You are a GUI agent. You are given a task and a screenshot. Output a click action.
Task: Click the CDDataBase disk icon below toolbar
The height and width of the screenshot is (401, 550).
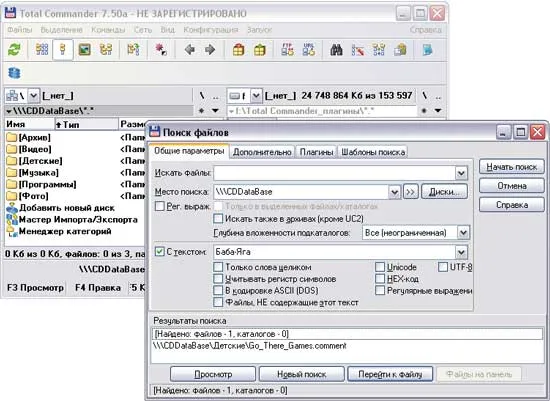(x=14, y=73)
